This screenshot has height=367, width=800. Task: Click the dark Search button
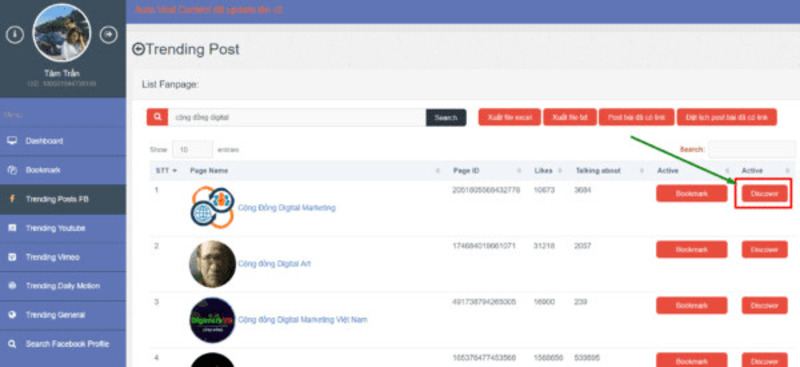tap(446, 117)
